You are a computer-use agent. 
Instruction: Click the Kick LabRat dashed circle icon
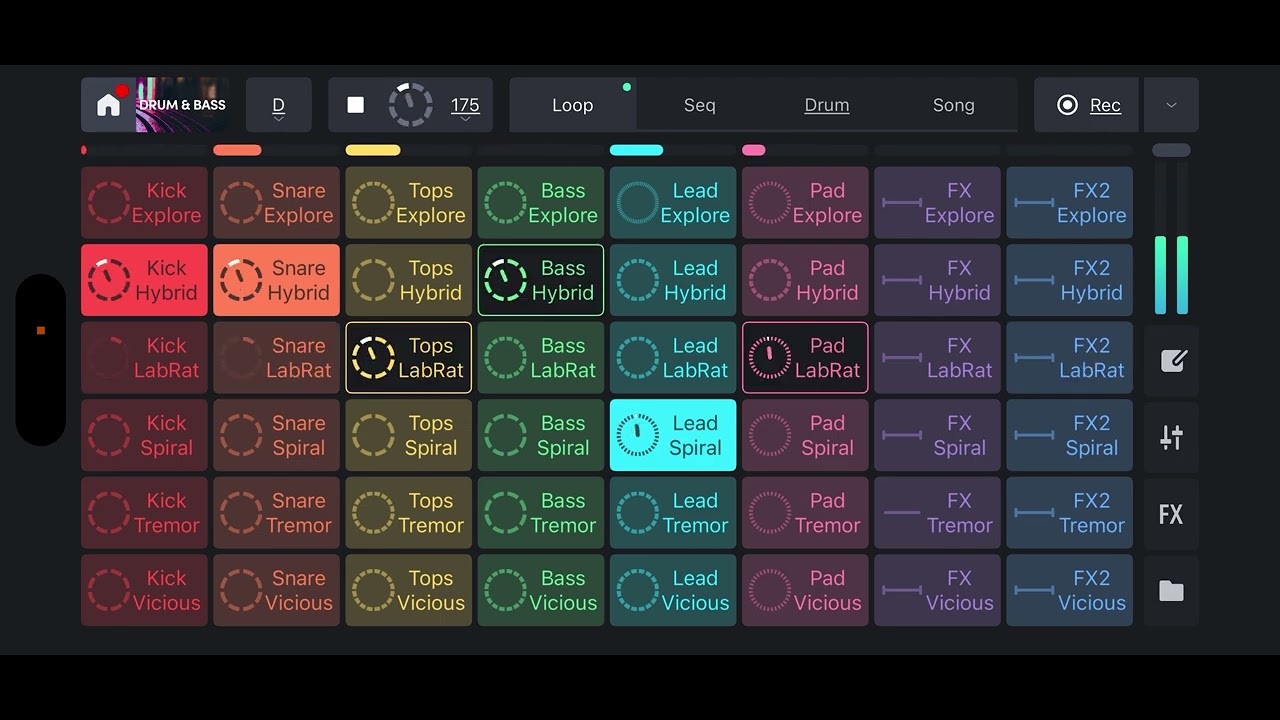109,358
